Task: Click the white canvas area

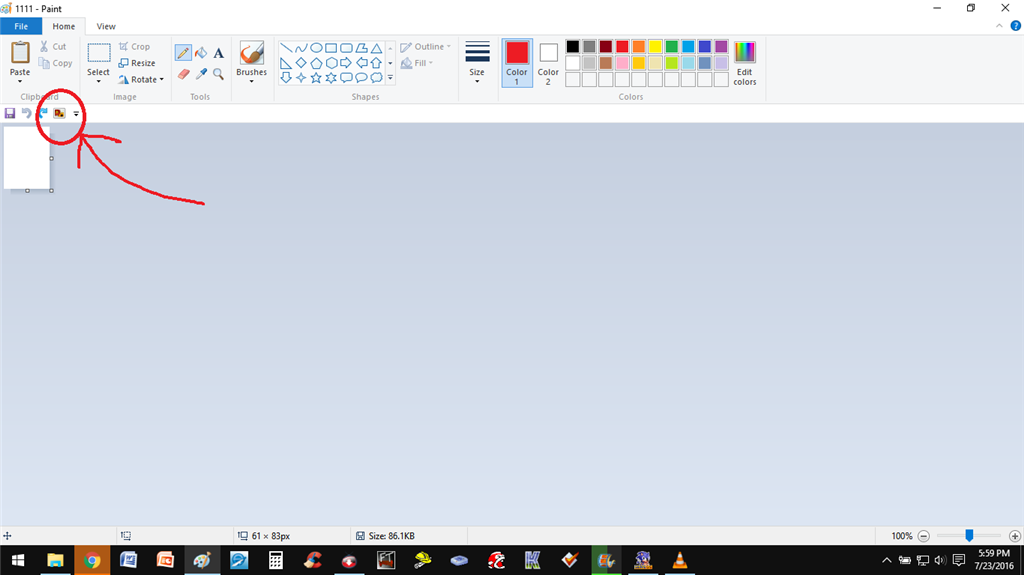Action: point(27,157)
